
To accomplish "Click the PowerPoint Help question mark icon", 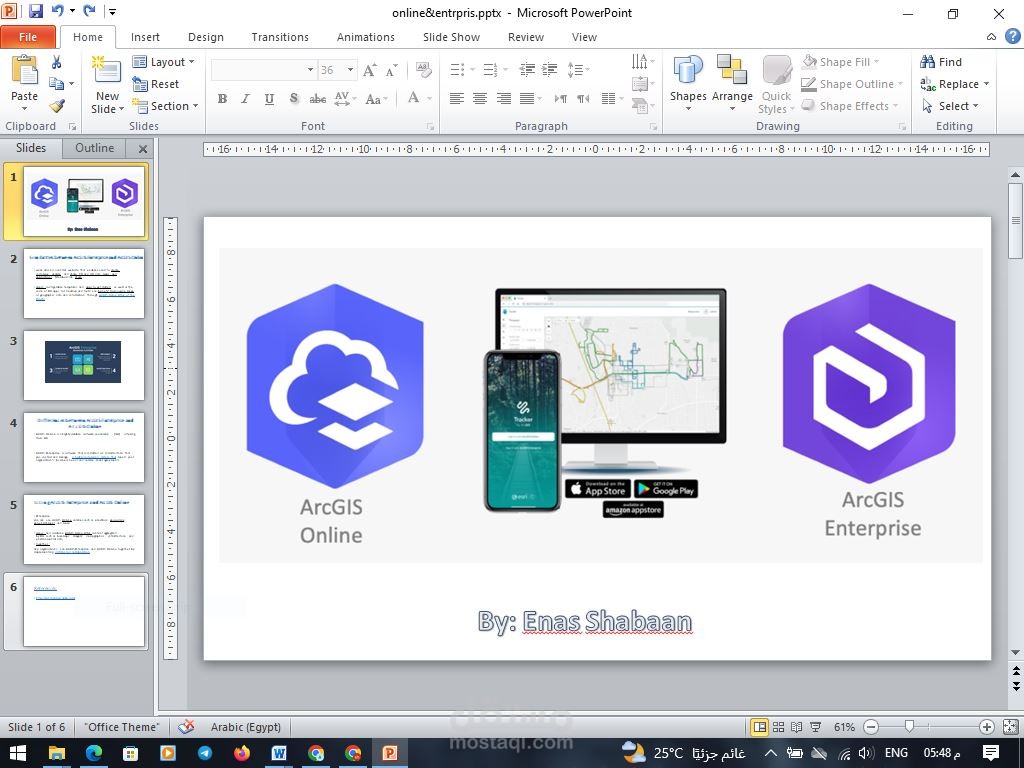I will 1013,37.
